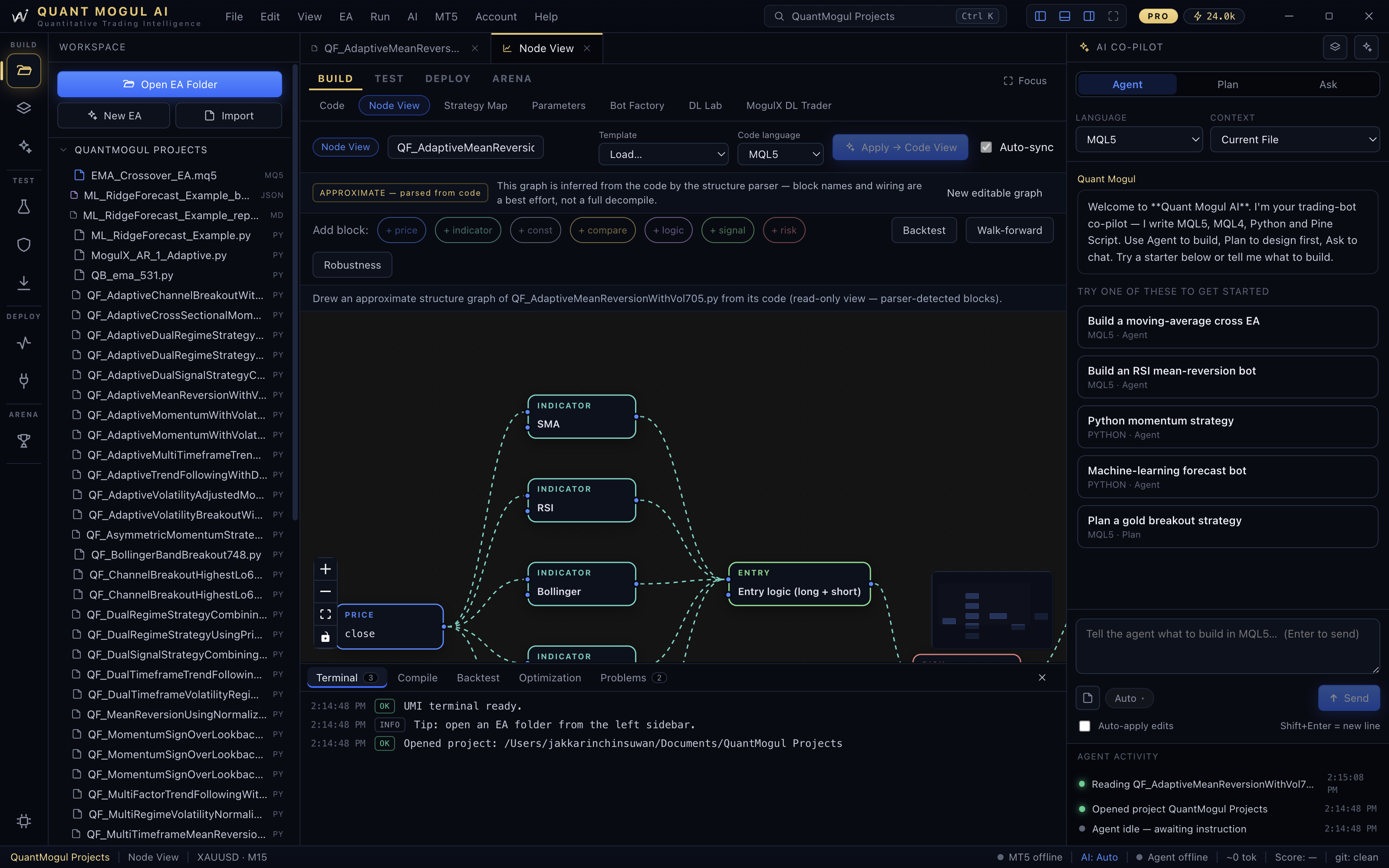Close the terminal panel with X
The image size is (1389, 868).
1042,677
